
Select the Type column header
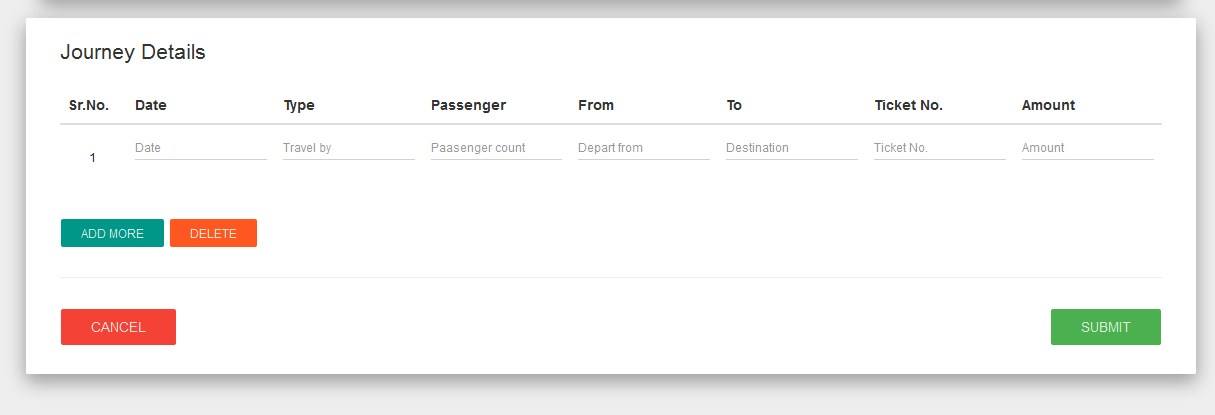(x=299, y=105)
